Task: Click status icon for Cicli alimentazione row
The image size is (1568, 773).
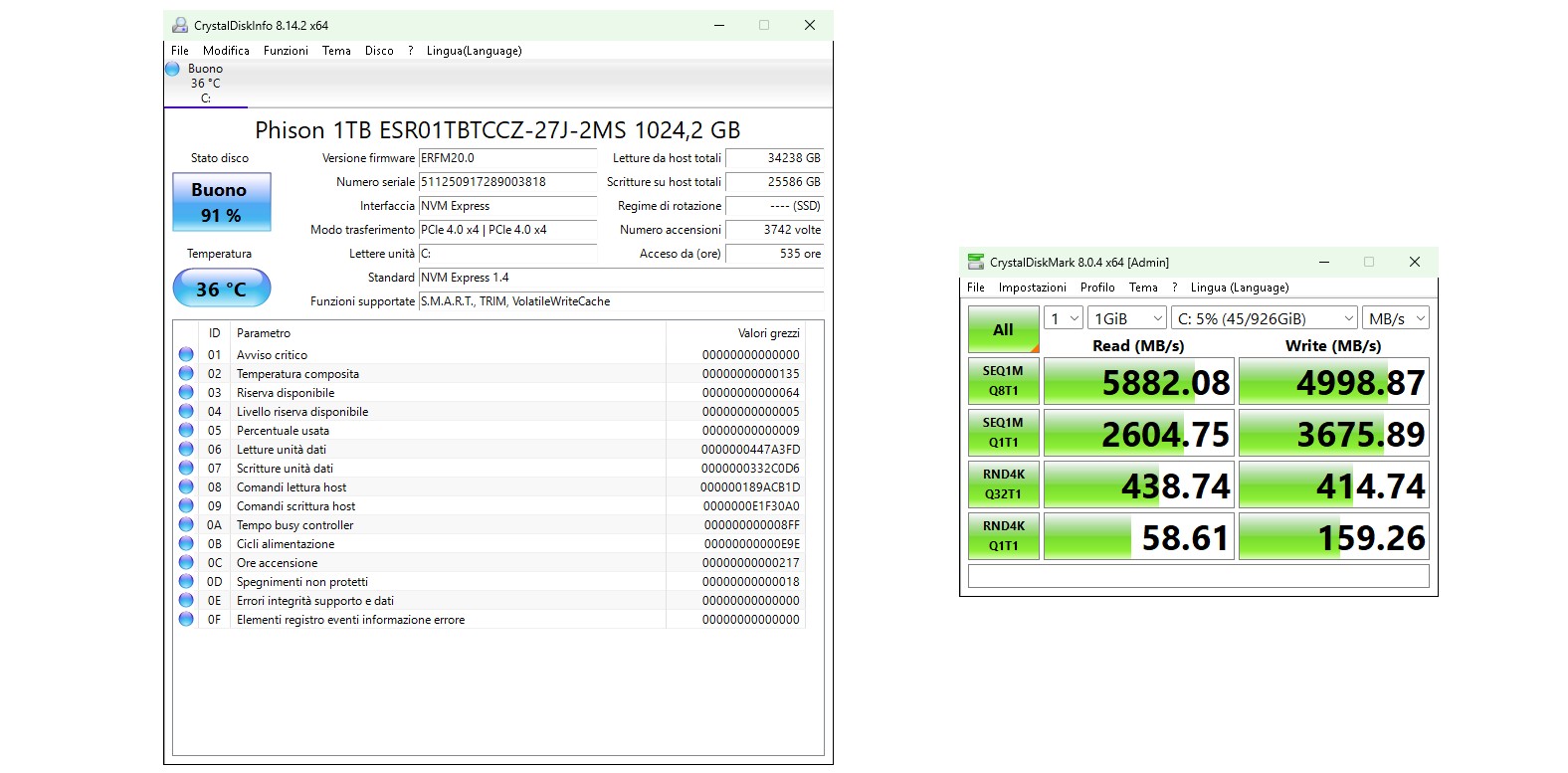Action: click(x=186, y=543)
